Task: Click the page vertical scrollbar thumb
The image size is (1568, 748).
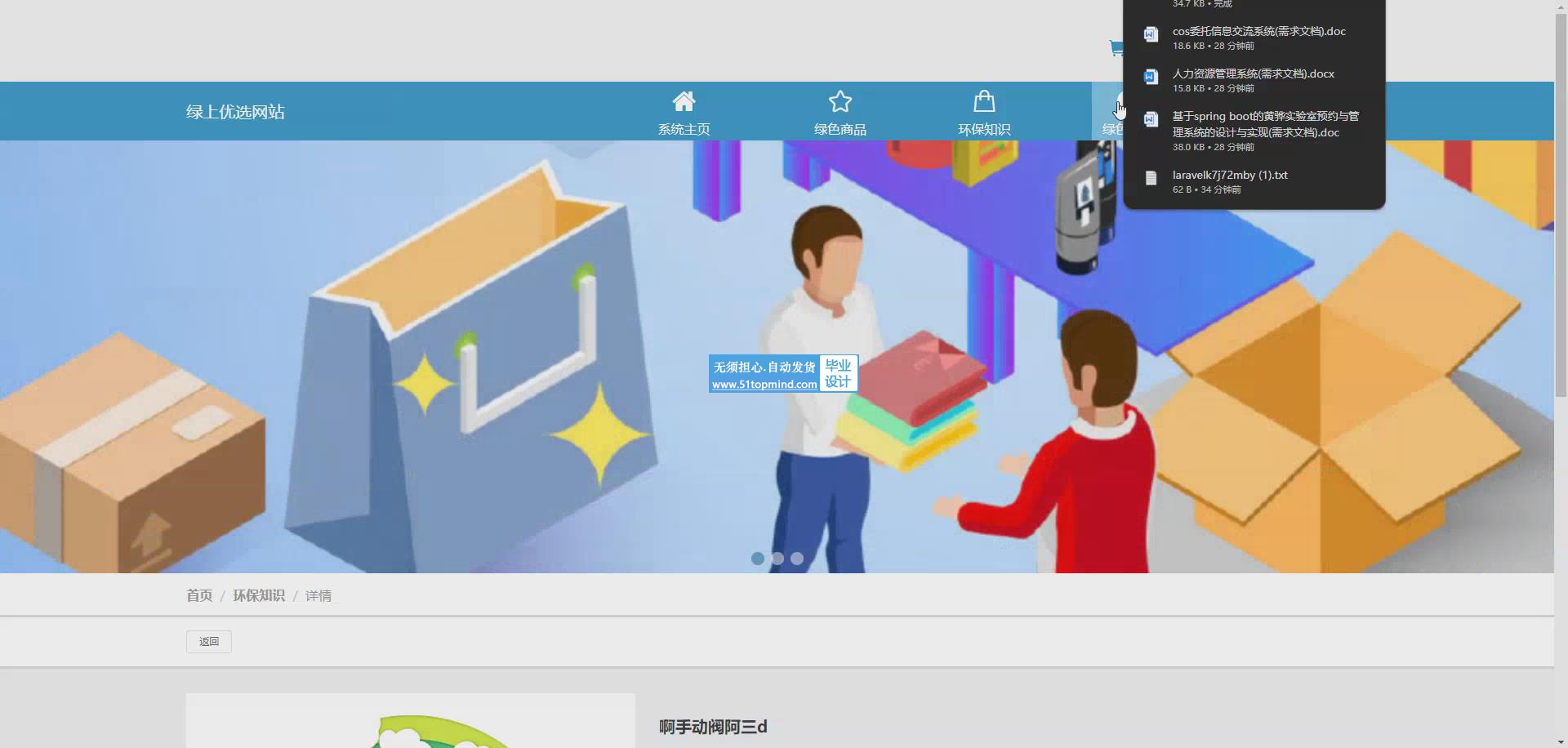Action: coord(1561,204)
